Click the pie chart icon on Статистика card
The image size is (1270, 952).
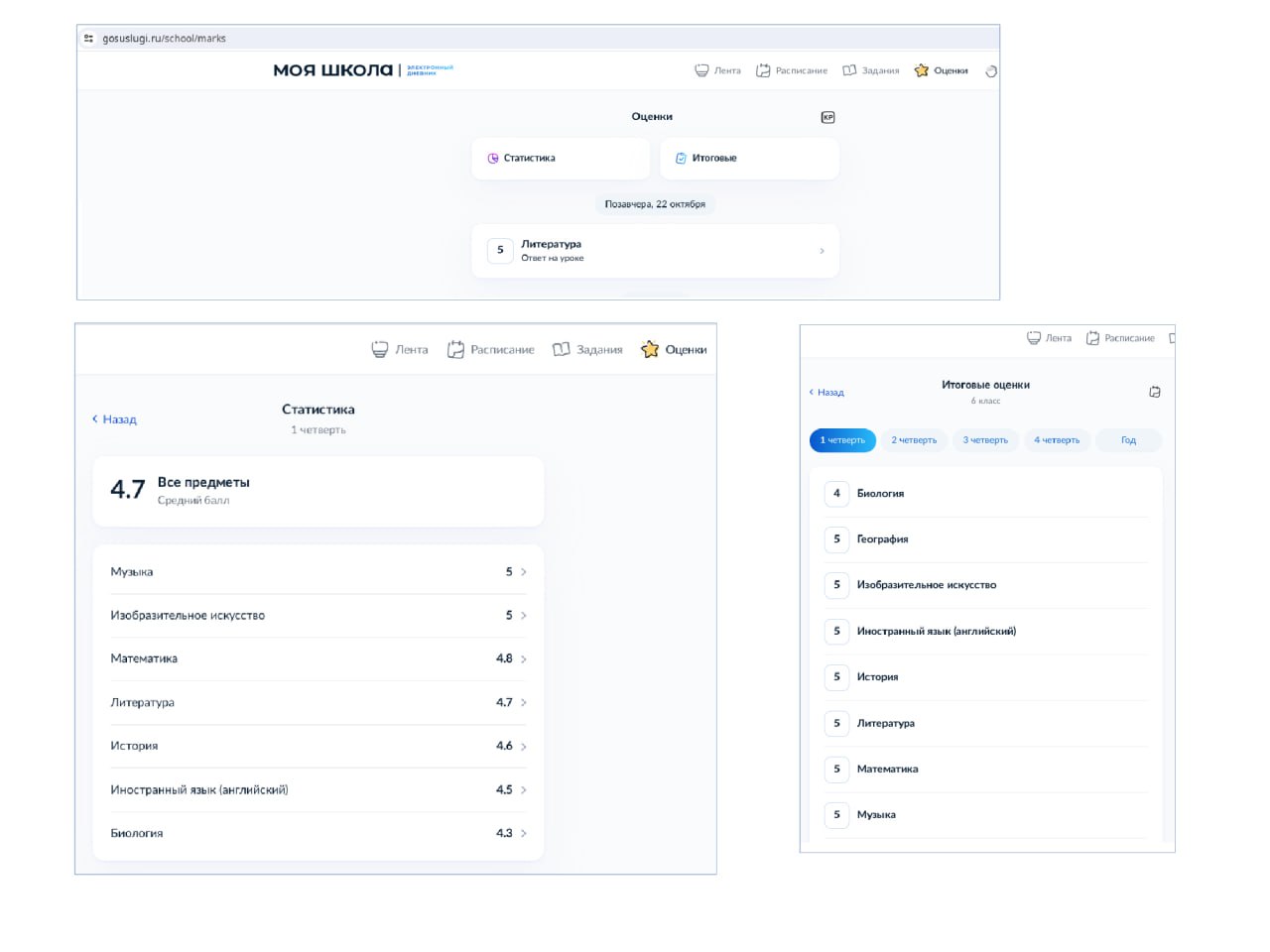coord(493,159)
